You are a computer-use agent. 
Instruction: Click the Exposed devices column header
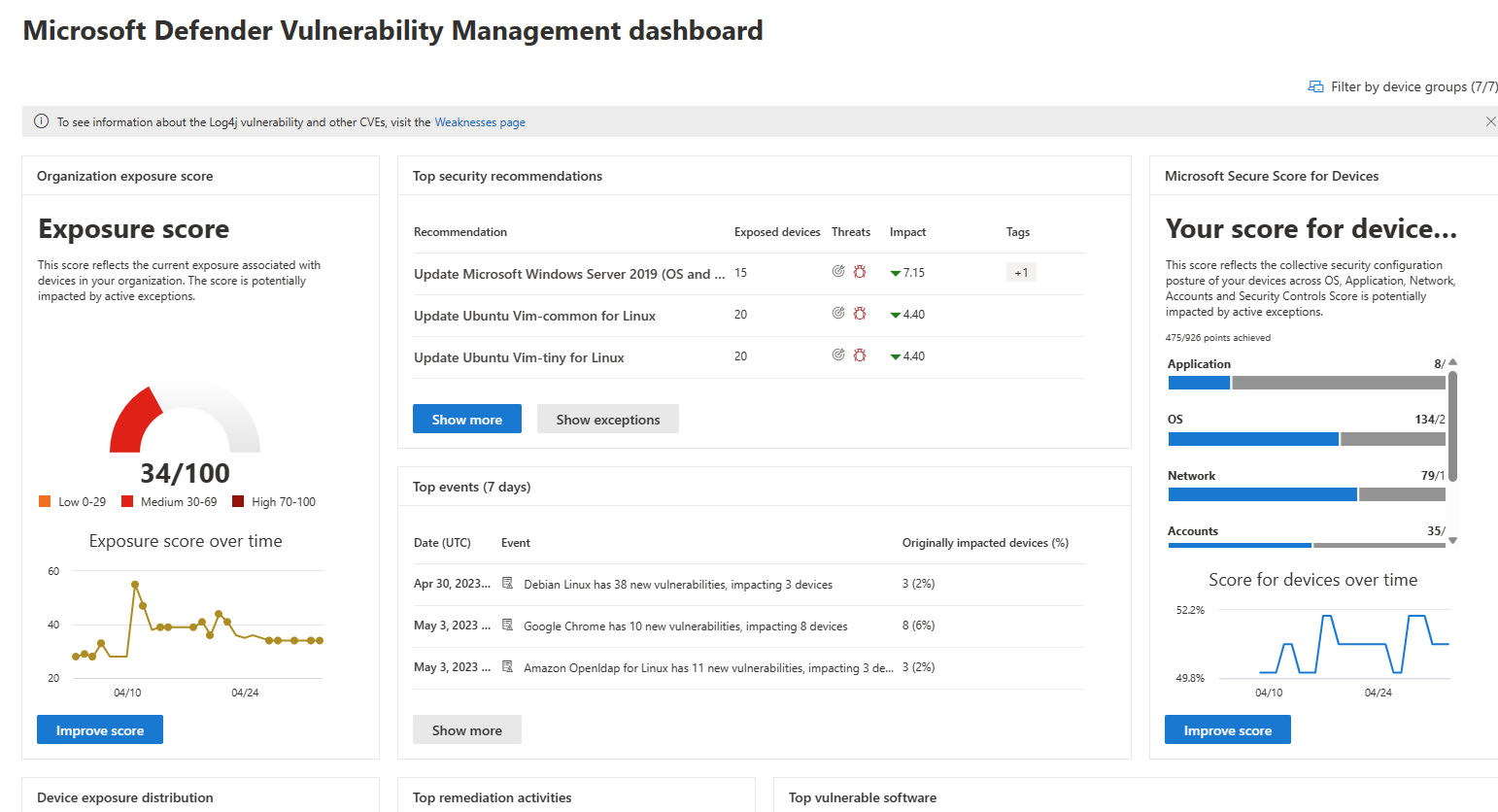[x=777, y=232]
